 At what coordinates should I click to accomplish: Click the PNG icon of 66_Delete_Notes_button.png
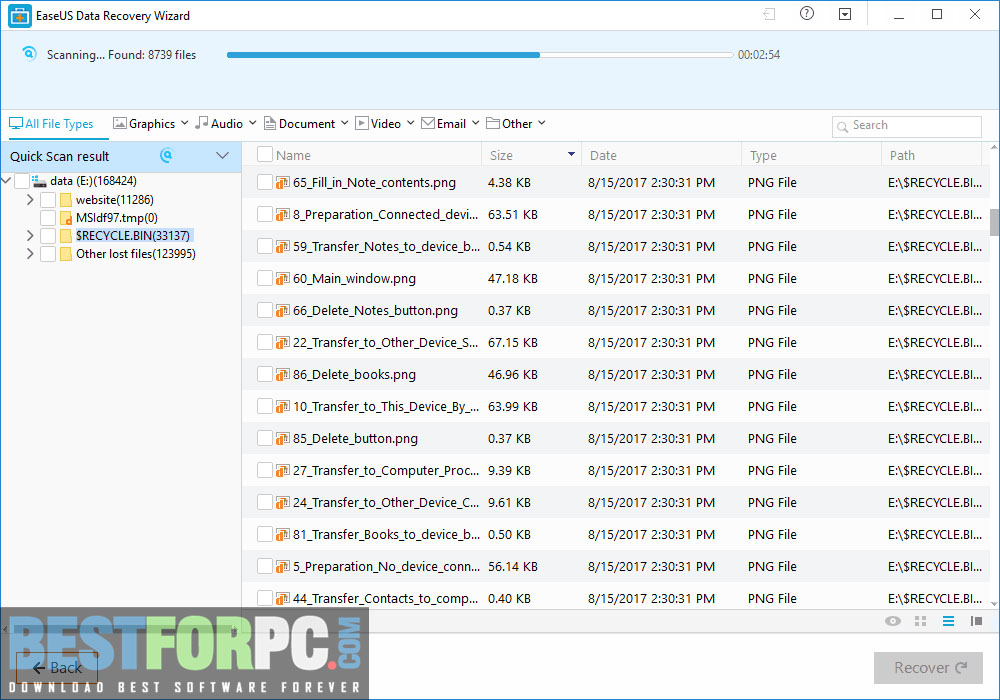point(283,310)
